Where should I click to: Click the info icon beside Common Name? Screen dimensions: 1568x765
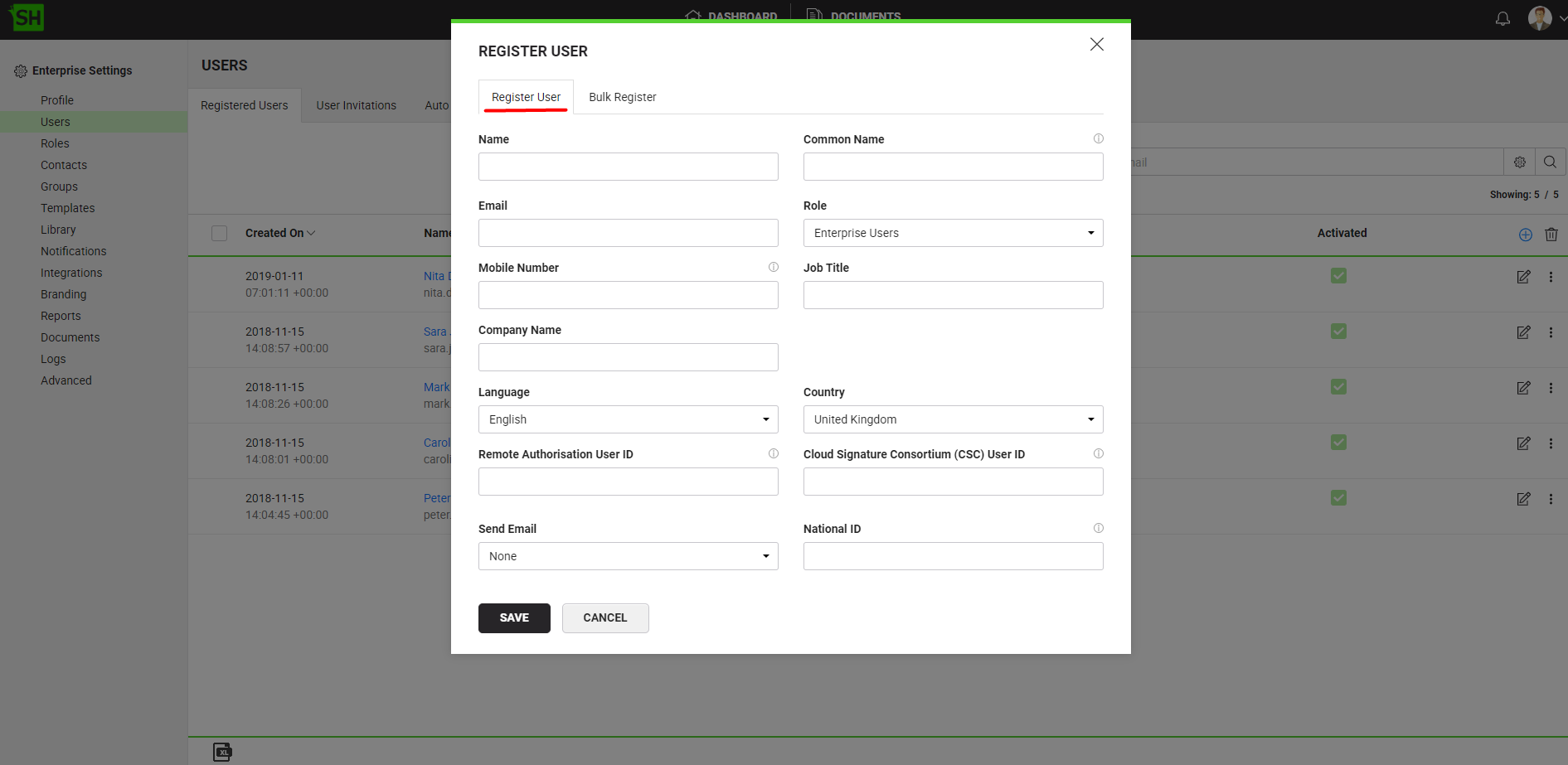pyautogui.click(x=1098, y=139)
